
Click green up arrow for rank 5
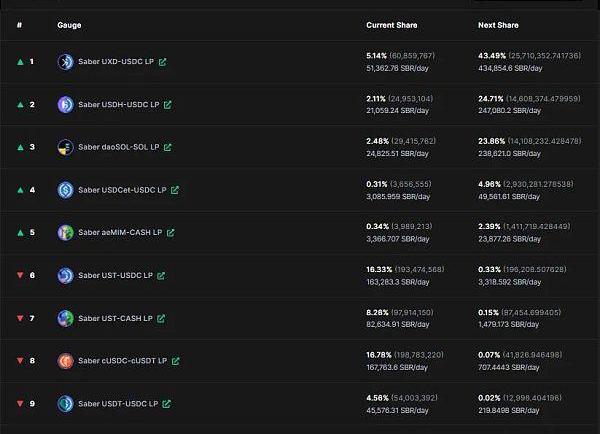[x=20, y=232]
